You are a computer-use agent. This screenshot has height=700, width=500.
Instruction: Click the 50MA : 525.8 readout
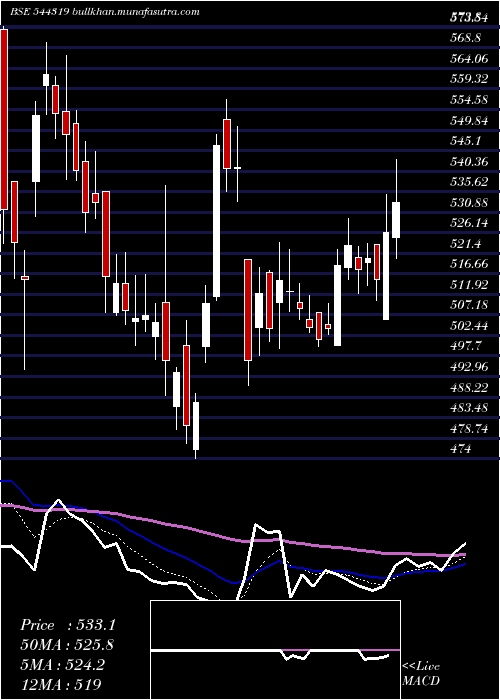pyautogui.click(x=67, y=645)
